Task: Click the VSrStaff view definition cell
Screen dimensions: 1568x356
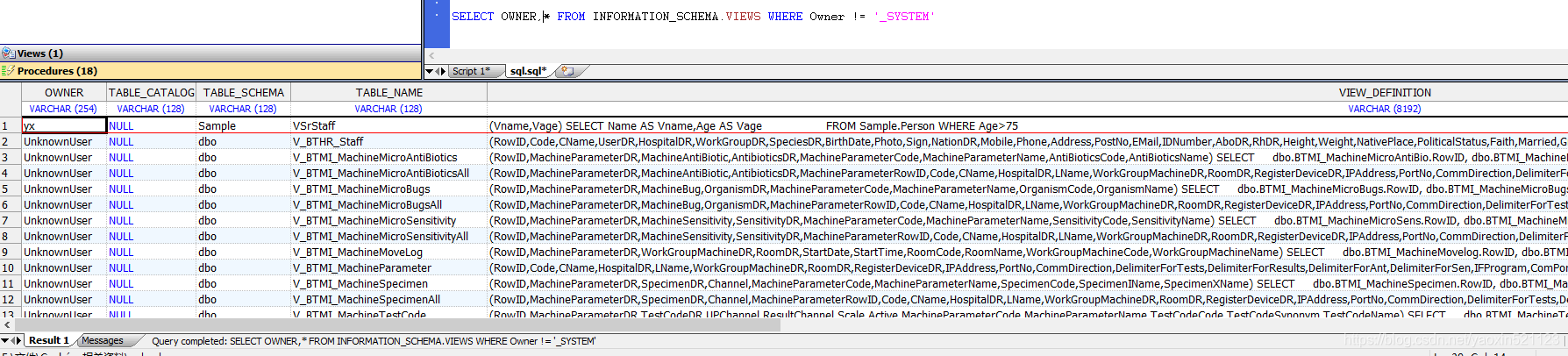Action: pos(1027,125)
